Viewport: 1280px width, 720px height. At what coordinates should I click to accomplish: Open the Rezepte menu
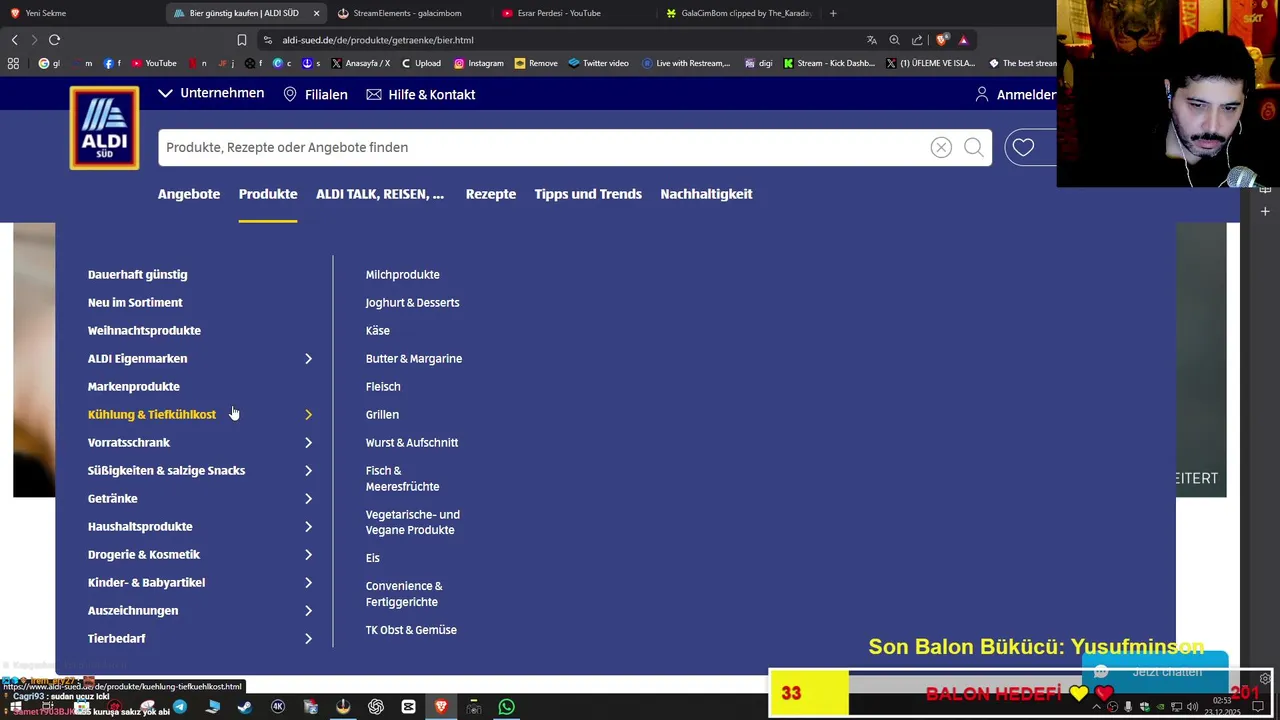[x=491, y=194]
